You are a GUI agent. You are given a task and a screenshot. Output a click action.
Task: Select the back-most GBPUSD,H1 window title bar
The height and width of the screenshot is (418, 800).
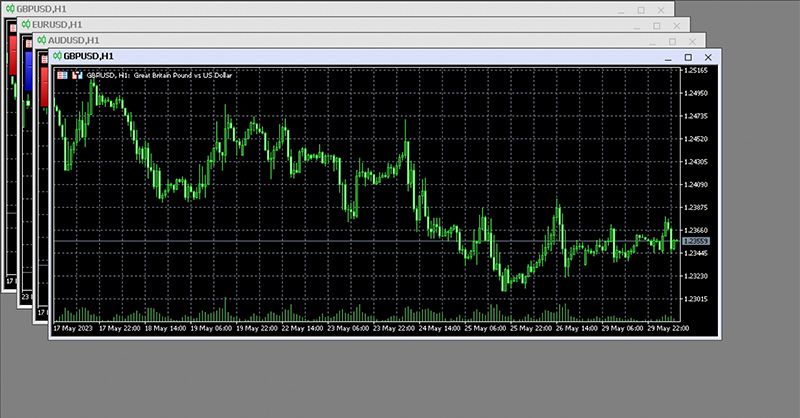tap(300, 8)
